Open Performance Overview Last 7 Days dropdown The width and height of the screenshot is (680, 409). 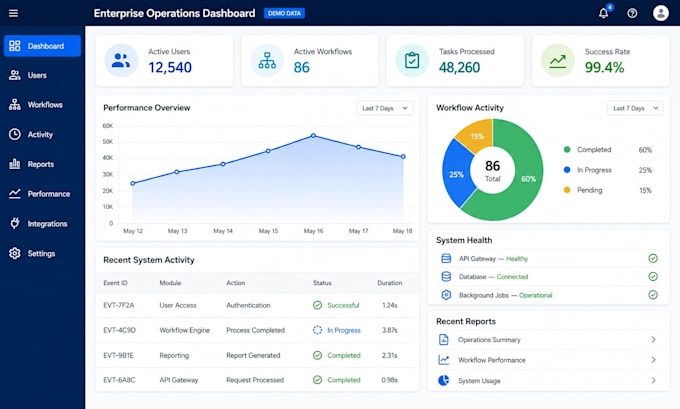tap(385, 108)
